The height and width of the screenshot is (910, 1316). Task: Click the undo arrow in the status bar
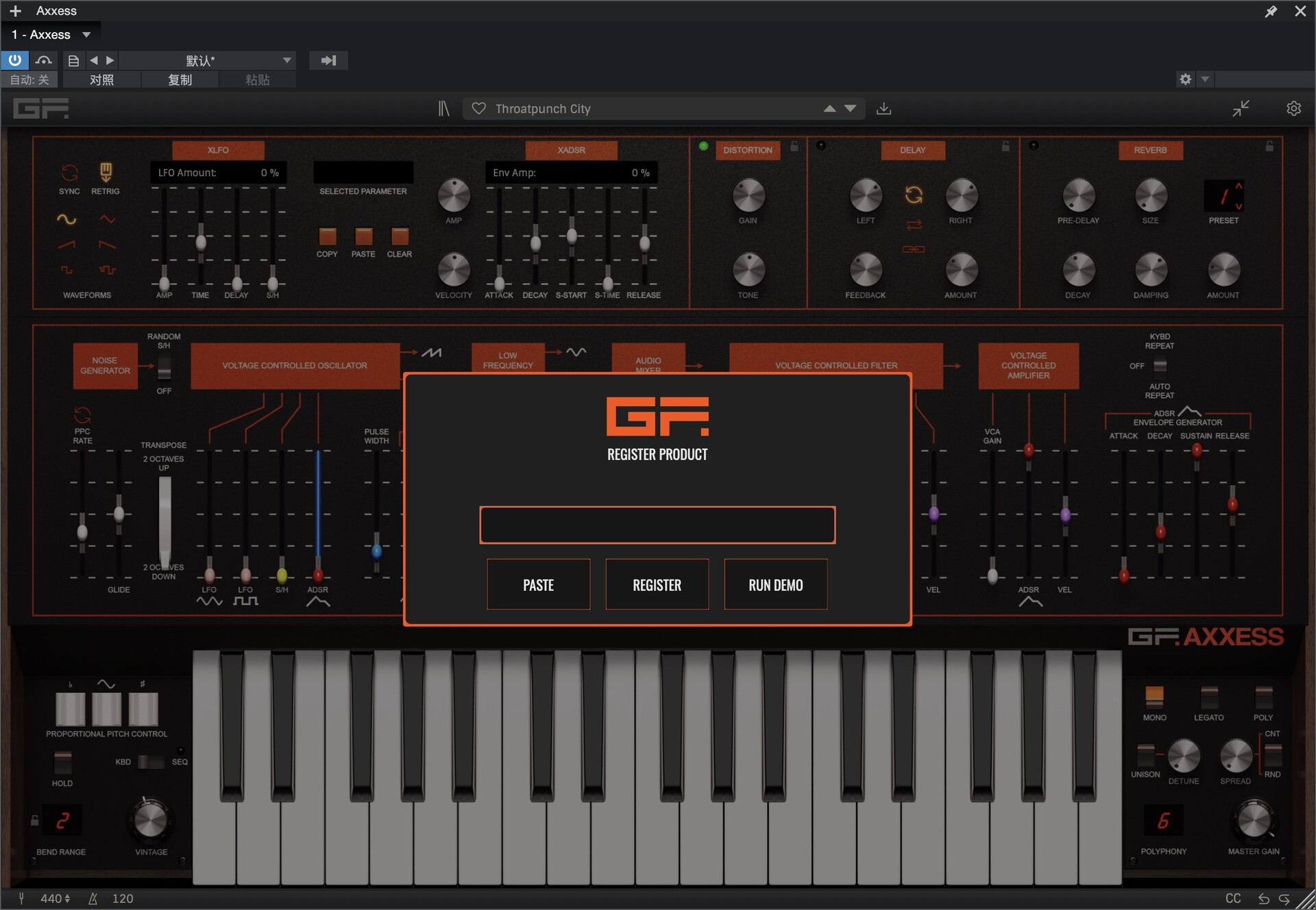point(1264,898)
